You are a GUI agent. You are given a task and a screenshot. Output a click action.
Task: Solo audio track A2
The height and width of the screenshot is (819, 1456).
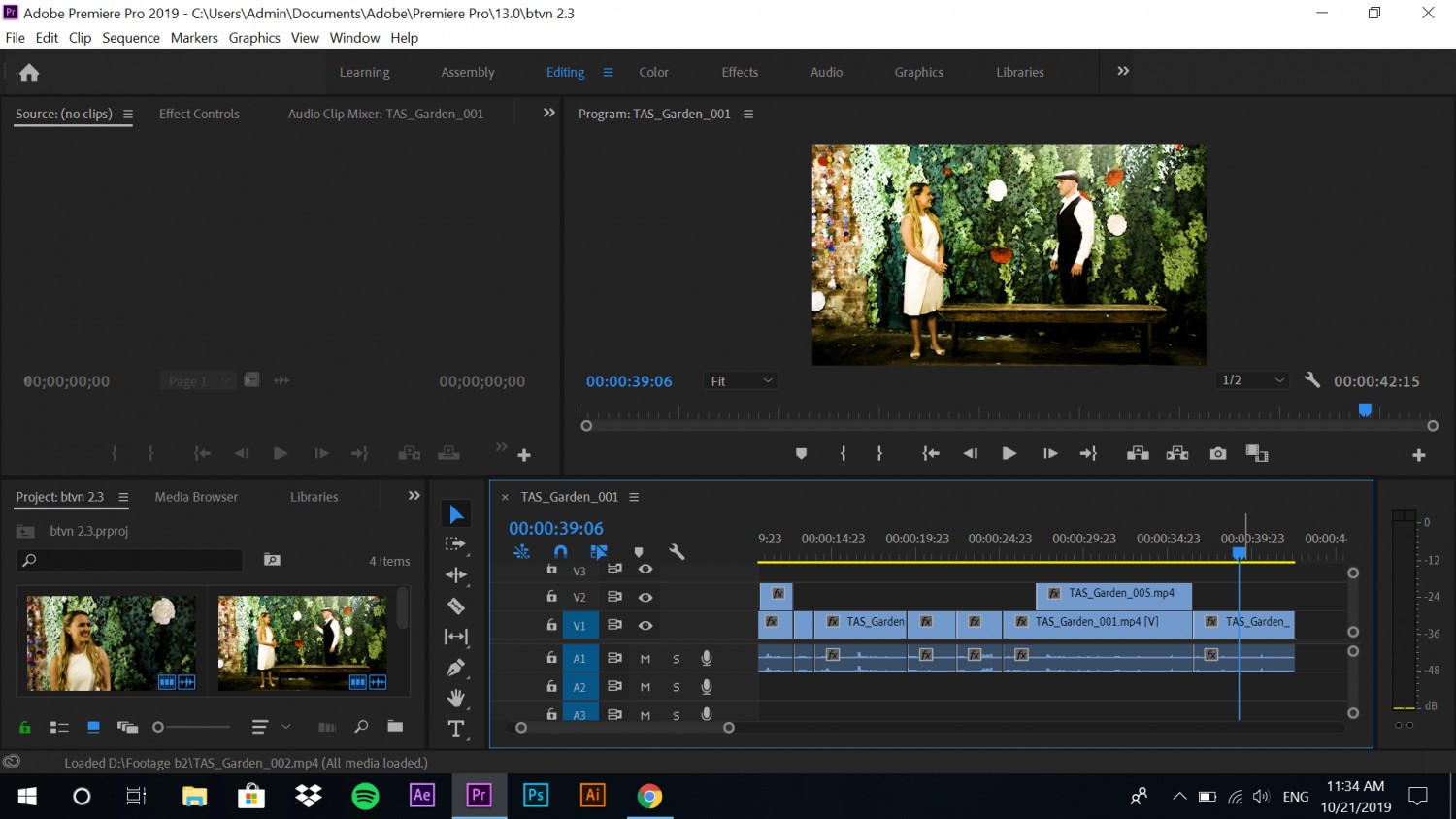[x=677, y=686]
